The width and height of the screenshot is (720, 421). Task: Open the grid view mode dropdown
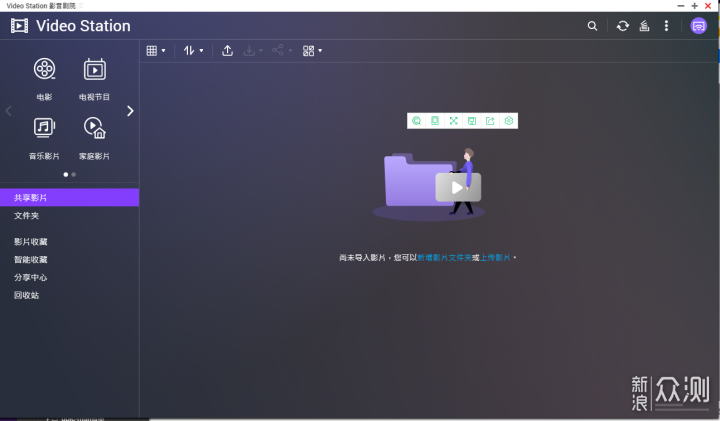point(156,51)
